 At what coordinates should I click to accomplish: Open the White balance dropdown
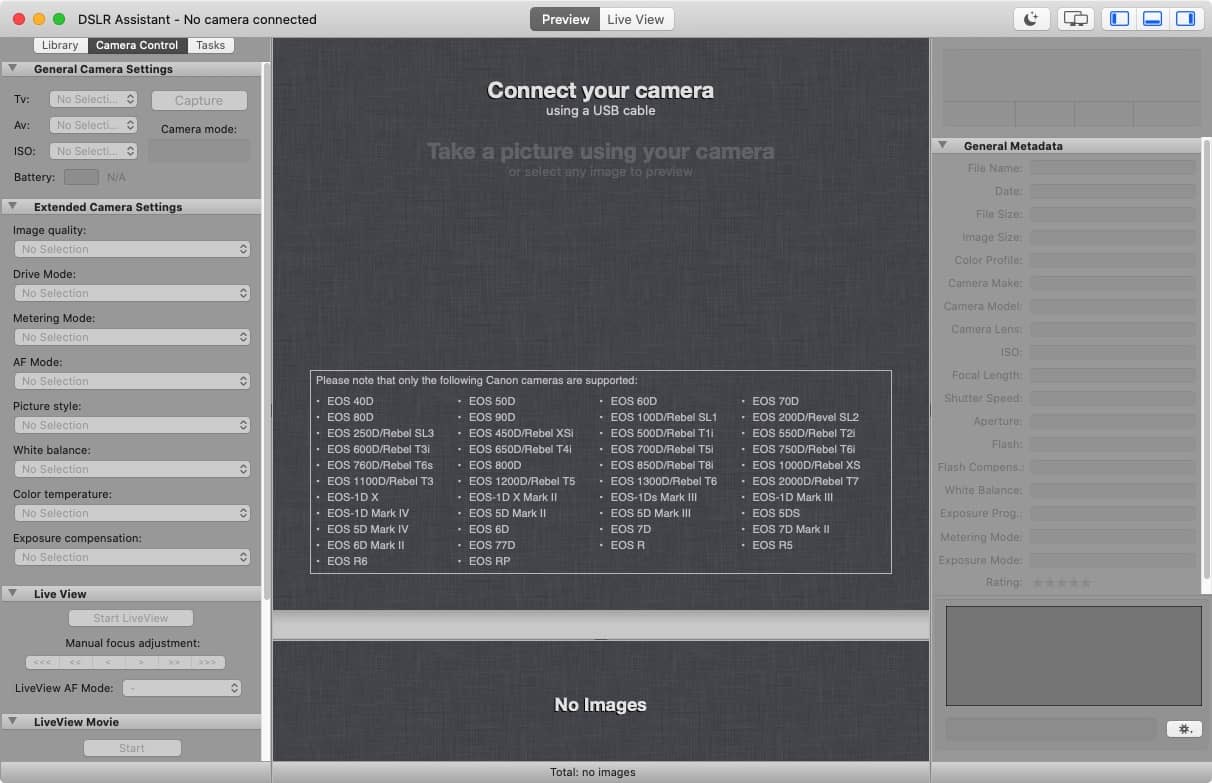[x=132, y=469]
